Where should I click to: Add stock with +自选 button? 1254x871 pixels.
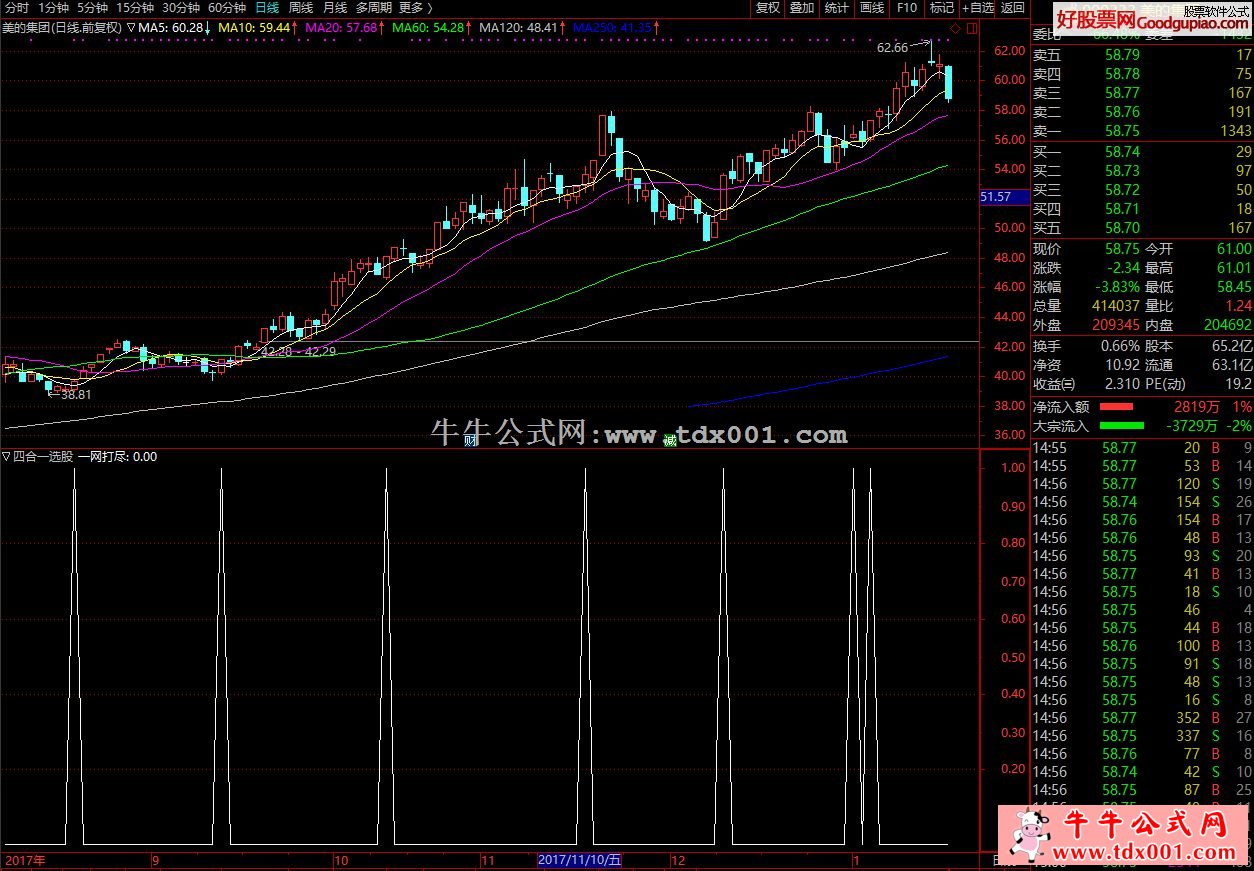pos(977,8)
